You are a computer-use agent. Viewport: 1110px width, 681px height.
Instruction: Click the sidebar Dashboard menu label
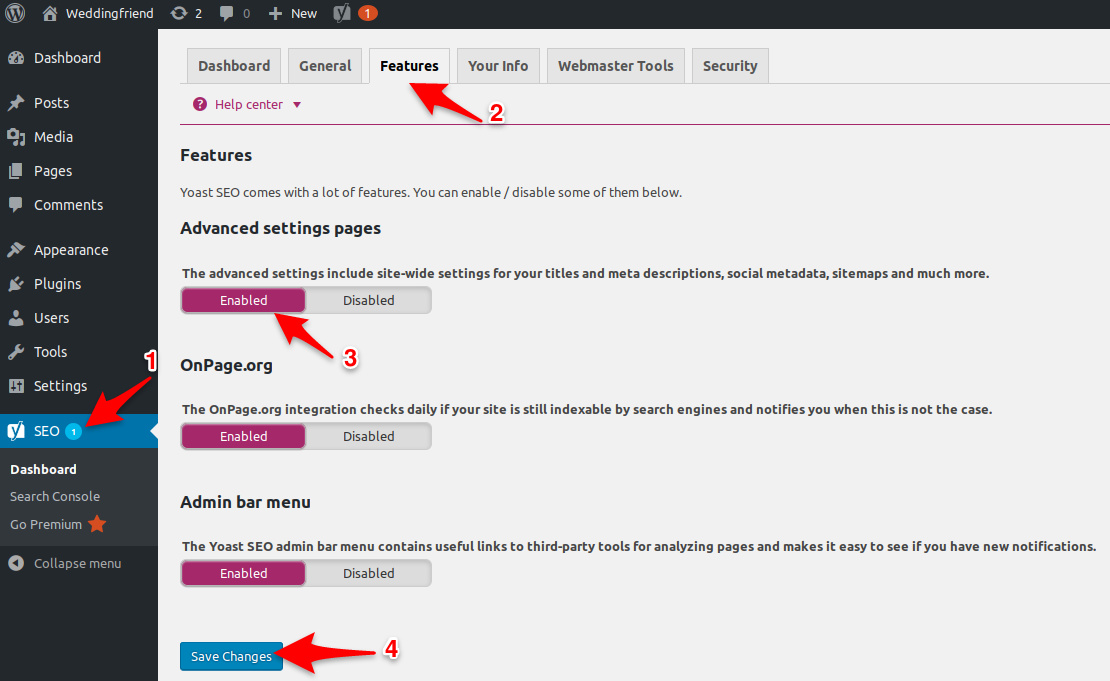click(x=67, y=58)
